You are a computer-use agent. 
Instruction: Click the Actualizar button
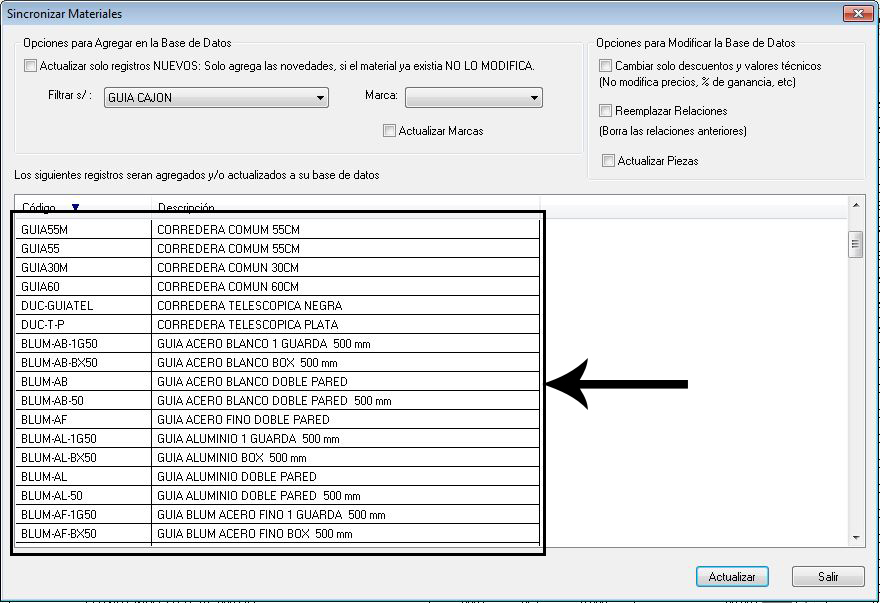[732, 577]
